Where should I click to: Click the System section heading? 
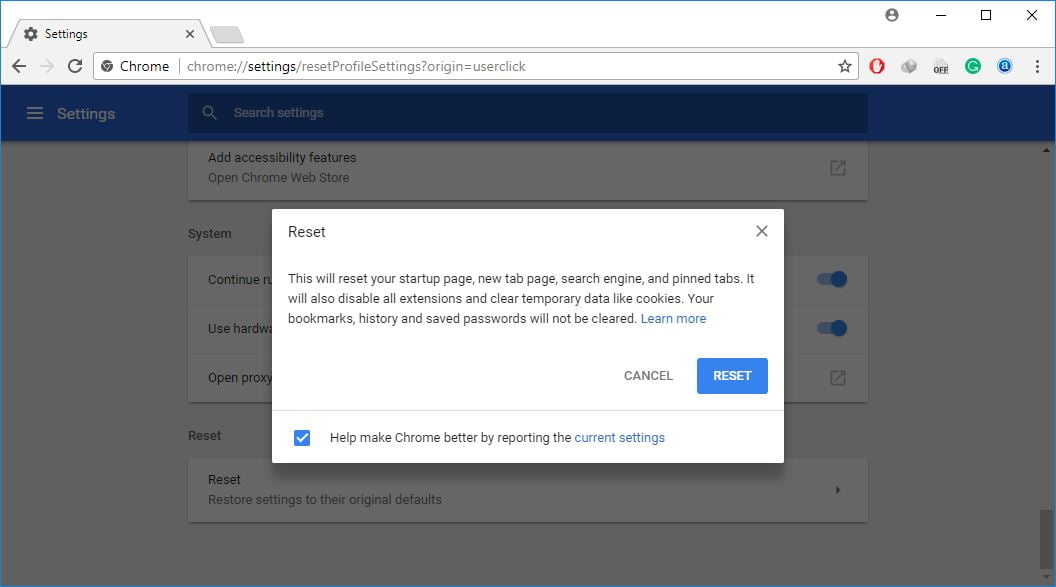pos(209,234)
